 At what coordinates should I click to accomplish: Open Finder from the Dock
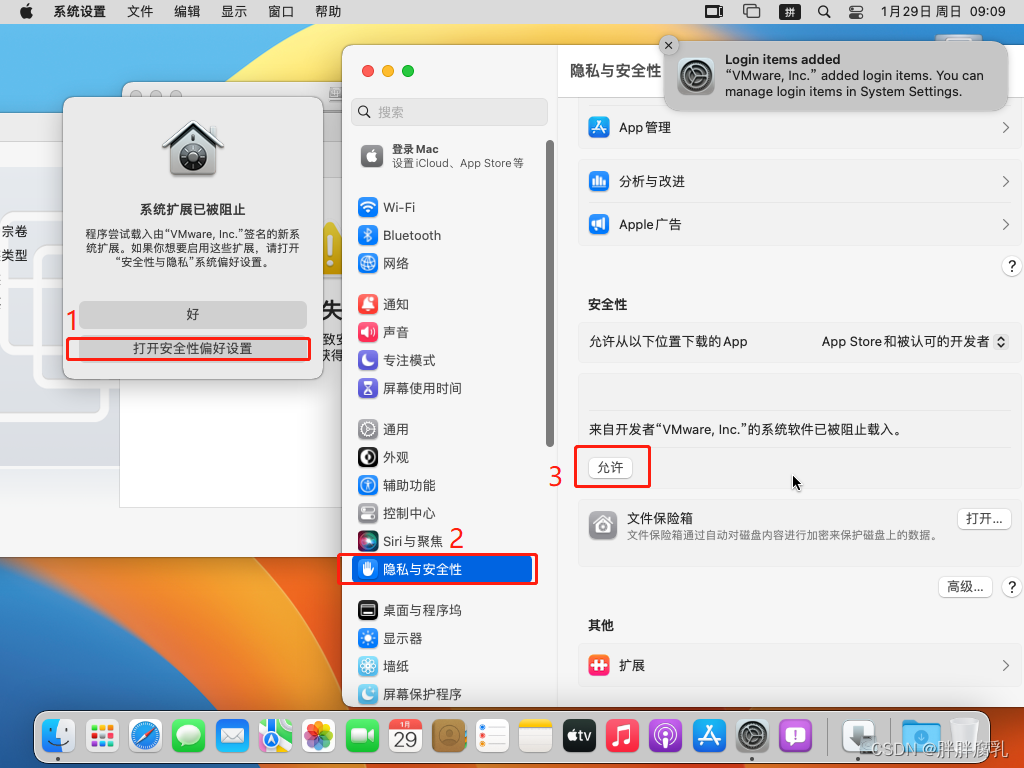[59, 736]
